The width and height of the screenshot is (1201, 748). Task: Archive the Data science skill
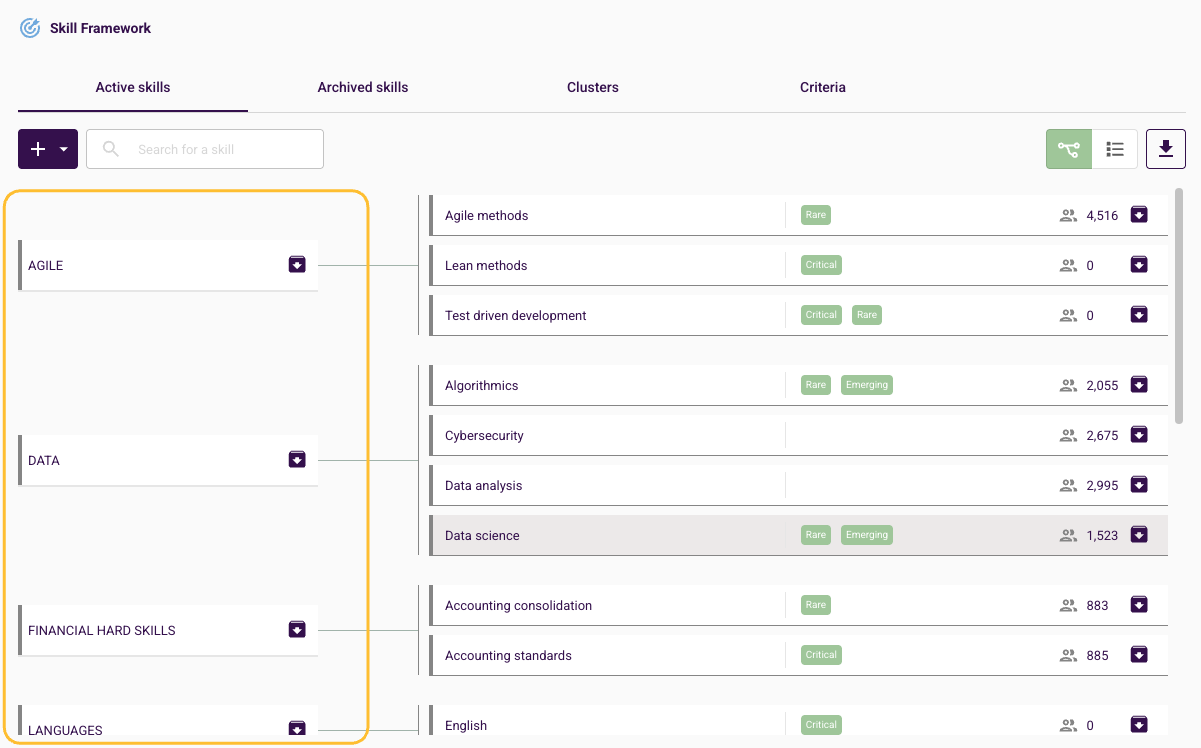[x=1139, y=535]
